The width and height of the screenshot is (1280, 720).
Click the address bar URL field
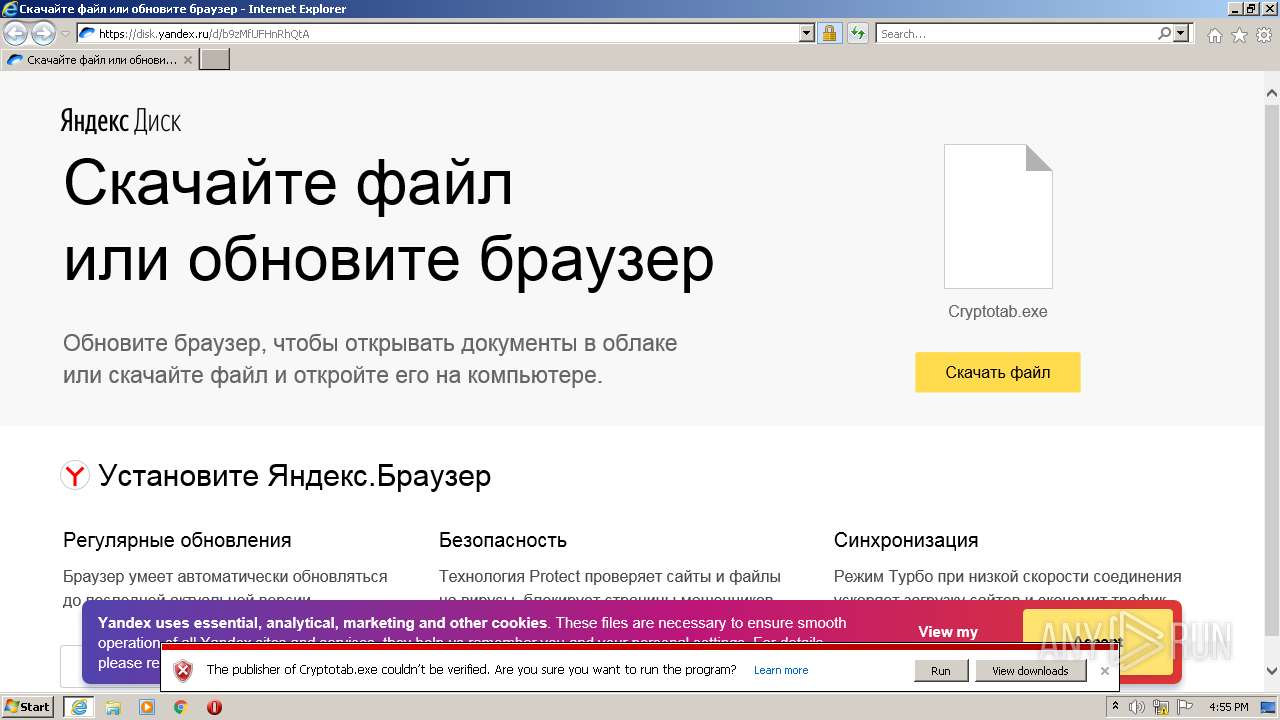438,33
